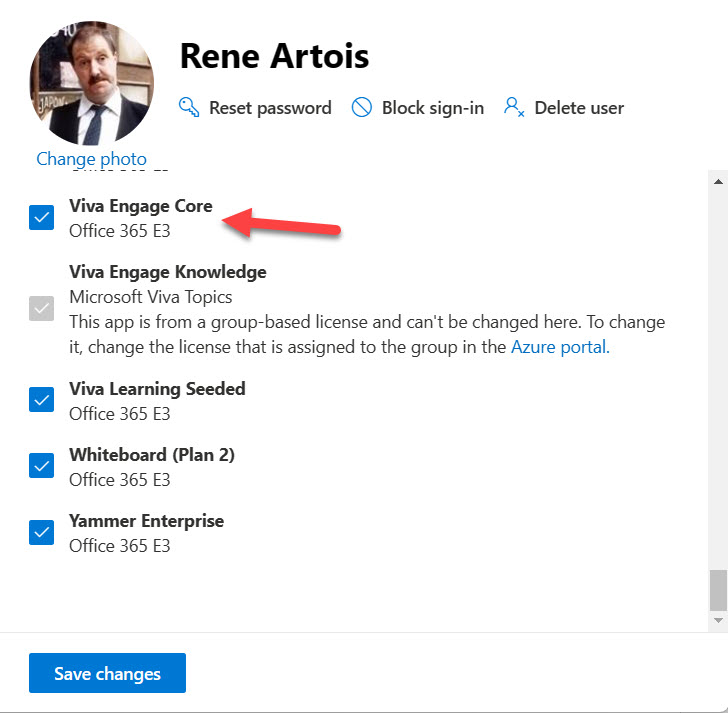
Task: Click the Whiteboard (Plan 2) label
Action: (x=152, y=455)
